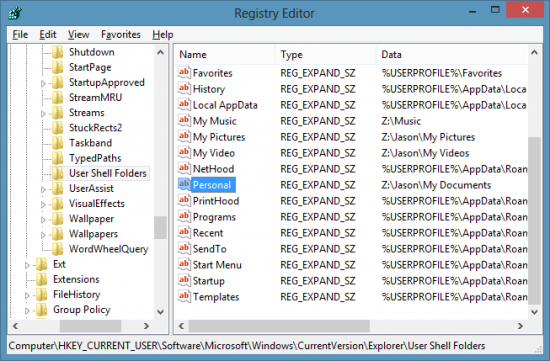
Task: Expand the UserAssist key
Action: click(x=43, y=189)
